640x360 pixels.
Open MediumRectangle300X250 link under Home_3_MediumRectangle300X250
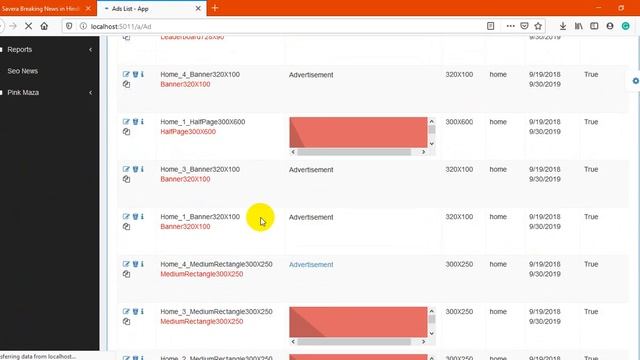pos(202,322)
